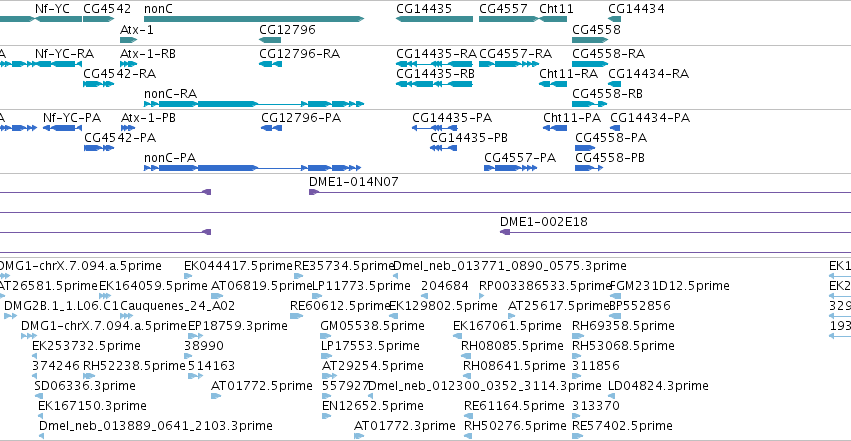Click the CG4558 gene feature
Image resolution: width=851 pixels, height=441 pixels.
pyautogui.click(x=590, y=40)
